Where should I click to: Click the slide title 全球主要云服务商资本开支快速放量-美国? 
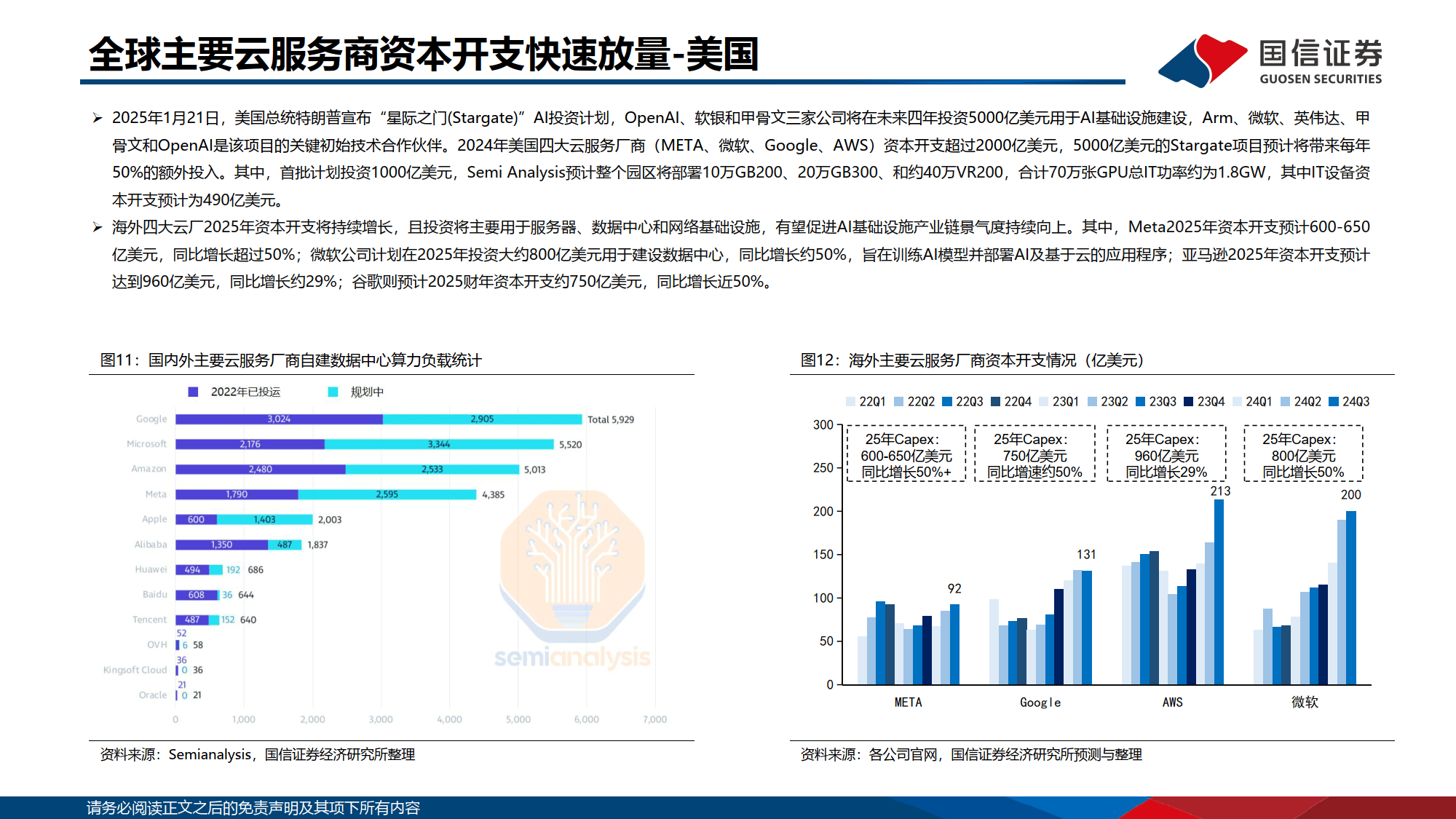pos(424,55)
